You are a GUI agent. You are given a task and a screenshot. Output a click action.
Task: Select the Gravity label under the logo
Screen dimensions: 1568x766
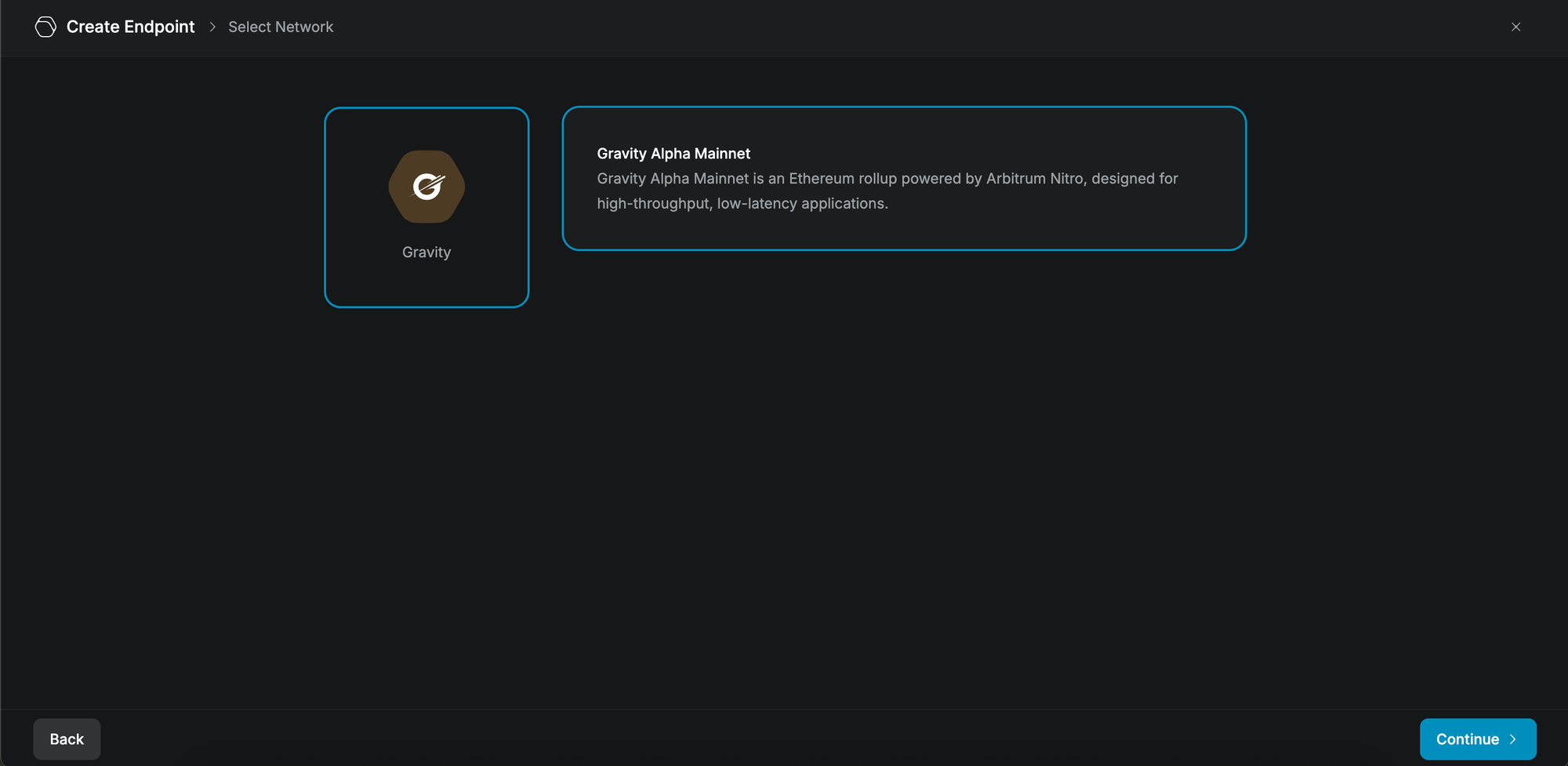426,252
